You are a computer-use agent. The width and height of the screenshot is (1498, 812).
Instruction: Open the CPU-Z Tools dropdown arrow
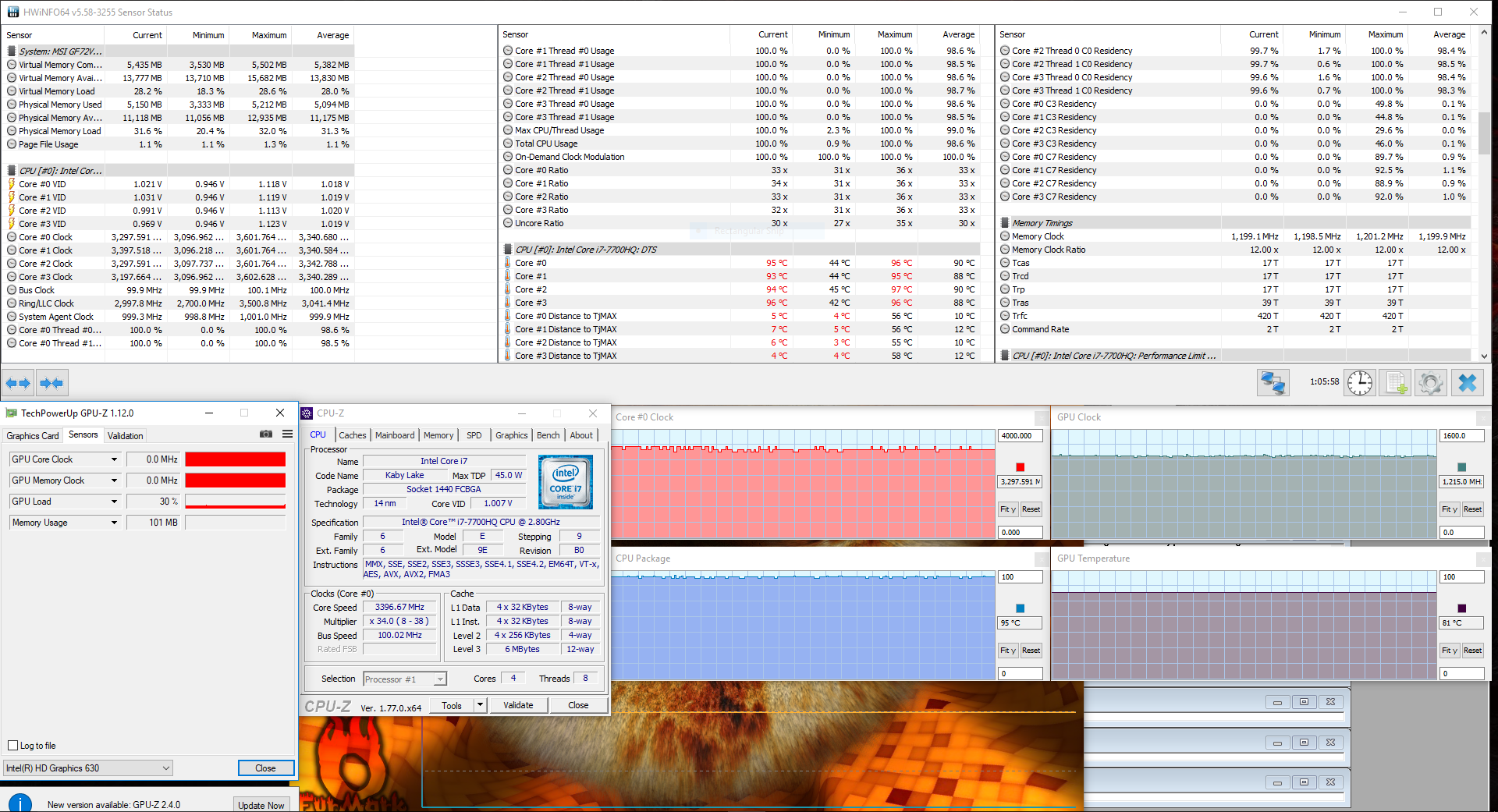click(x=481, y=705)
